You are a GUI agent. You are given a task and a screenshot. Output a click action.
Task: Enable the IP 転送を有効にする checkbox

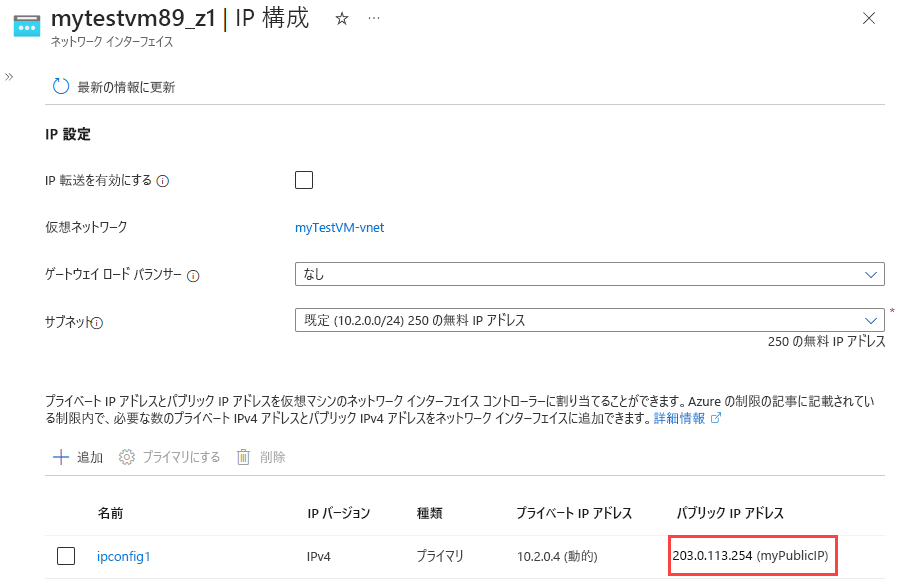tap(304, 180)
